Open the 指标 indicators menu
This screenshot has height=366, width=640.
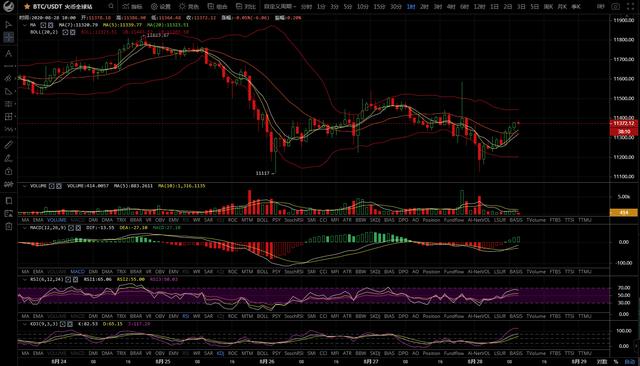132,7
